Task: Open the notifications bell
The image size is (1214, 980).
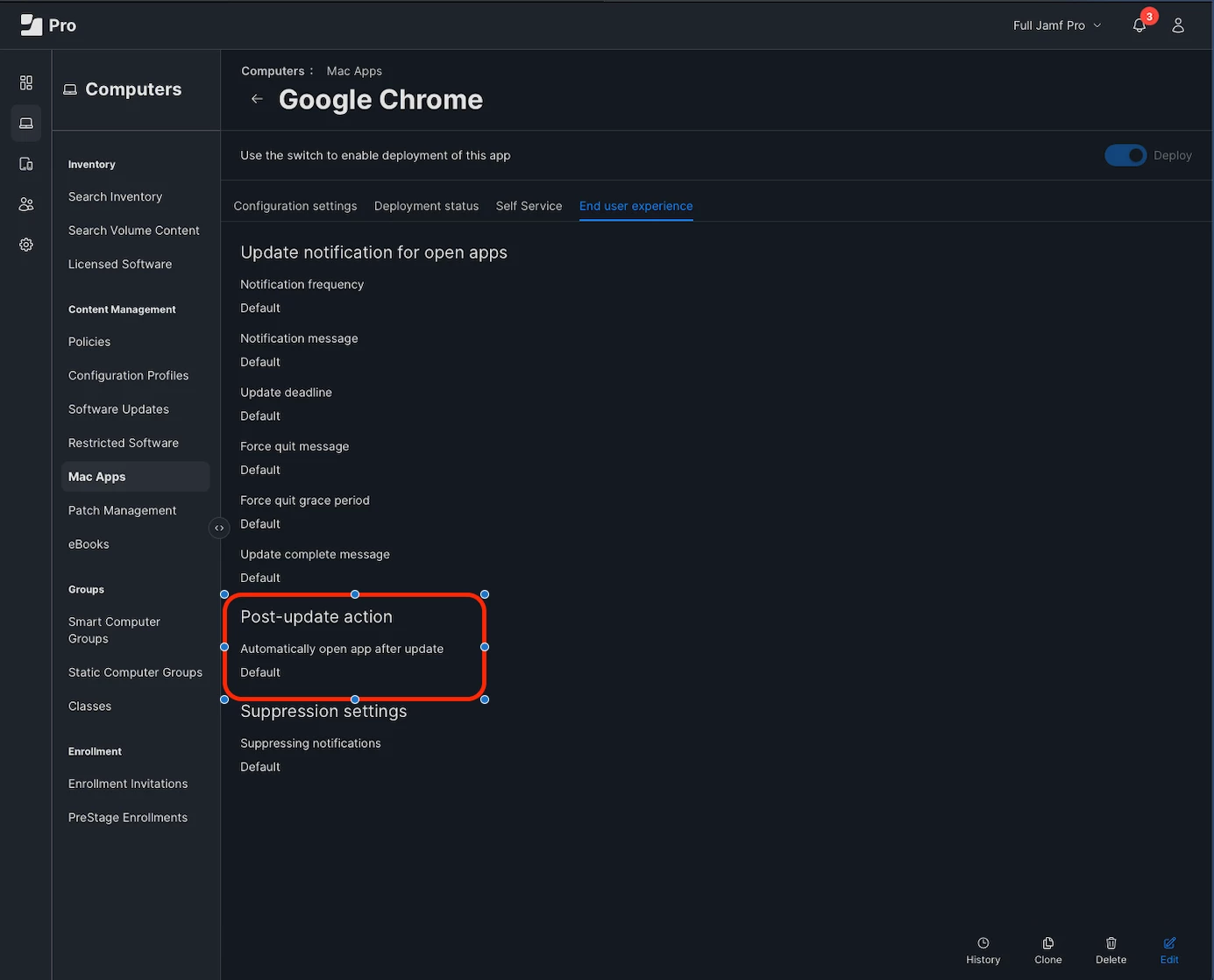Action: (1139, 25)
